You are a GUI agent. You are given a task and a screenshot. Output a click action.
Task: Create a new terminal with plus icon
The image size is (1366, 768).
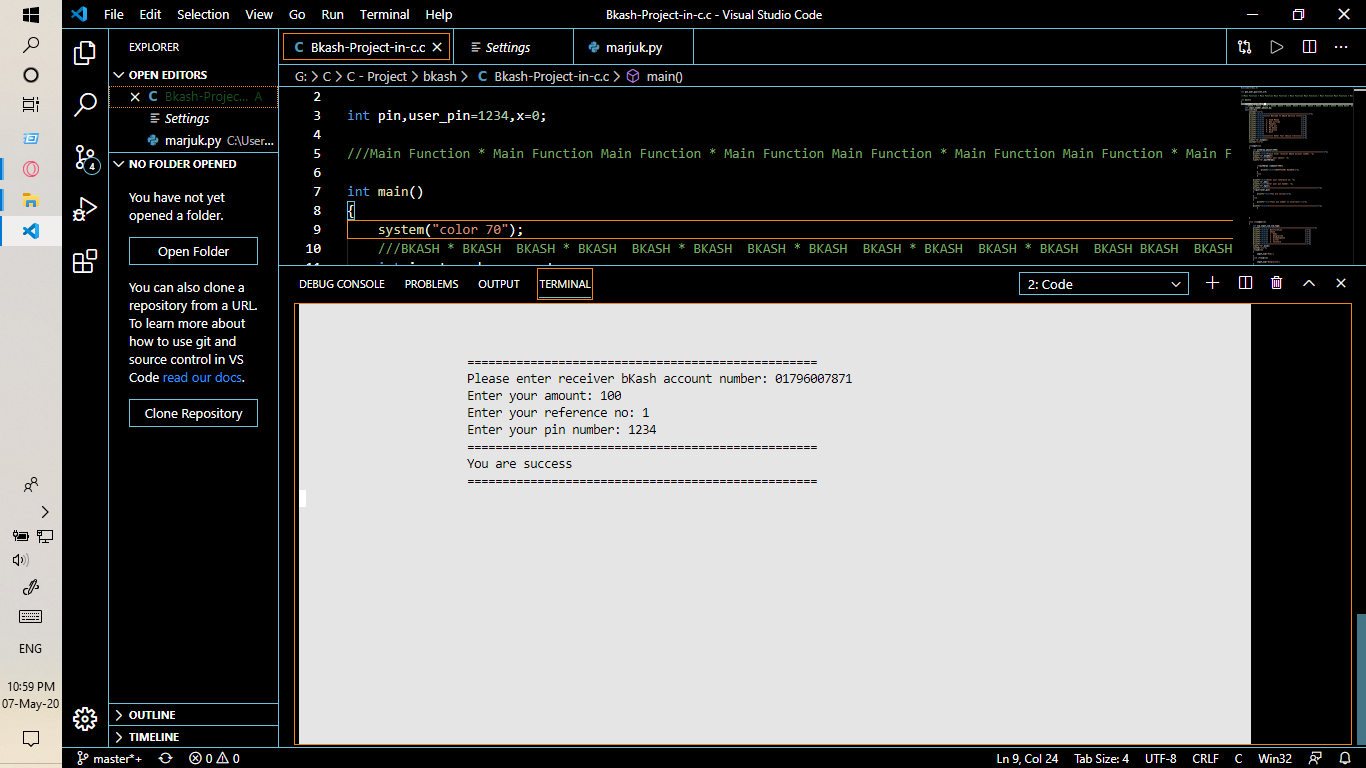(1213, 283)
